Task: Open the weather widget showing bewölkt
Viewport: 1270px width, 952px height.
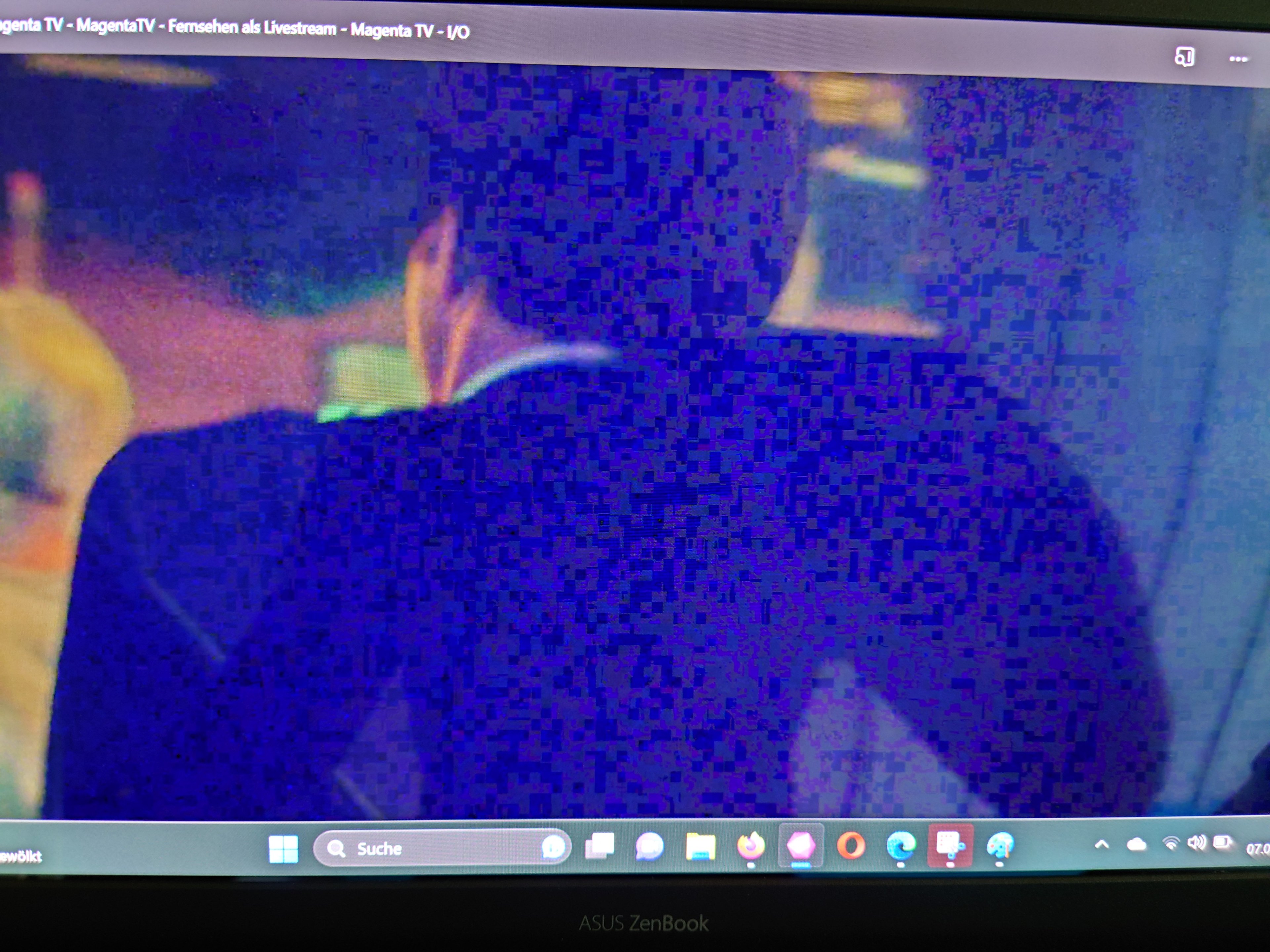Action: [20, 857]
